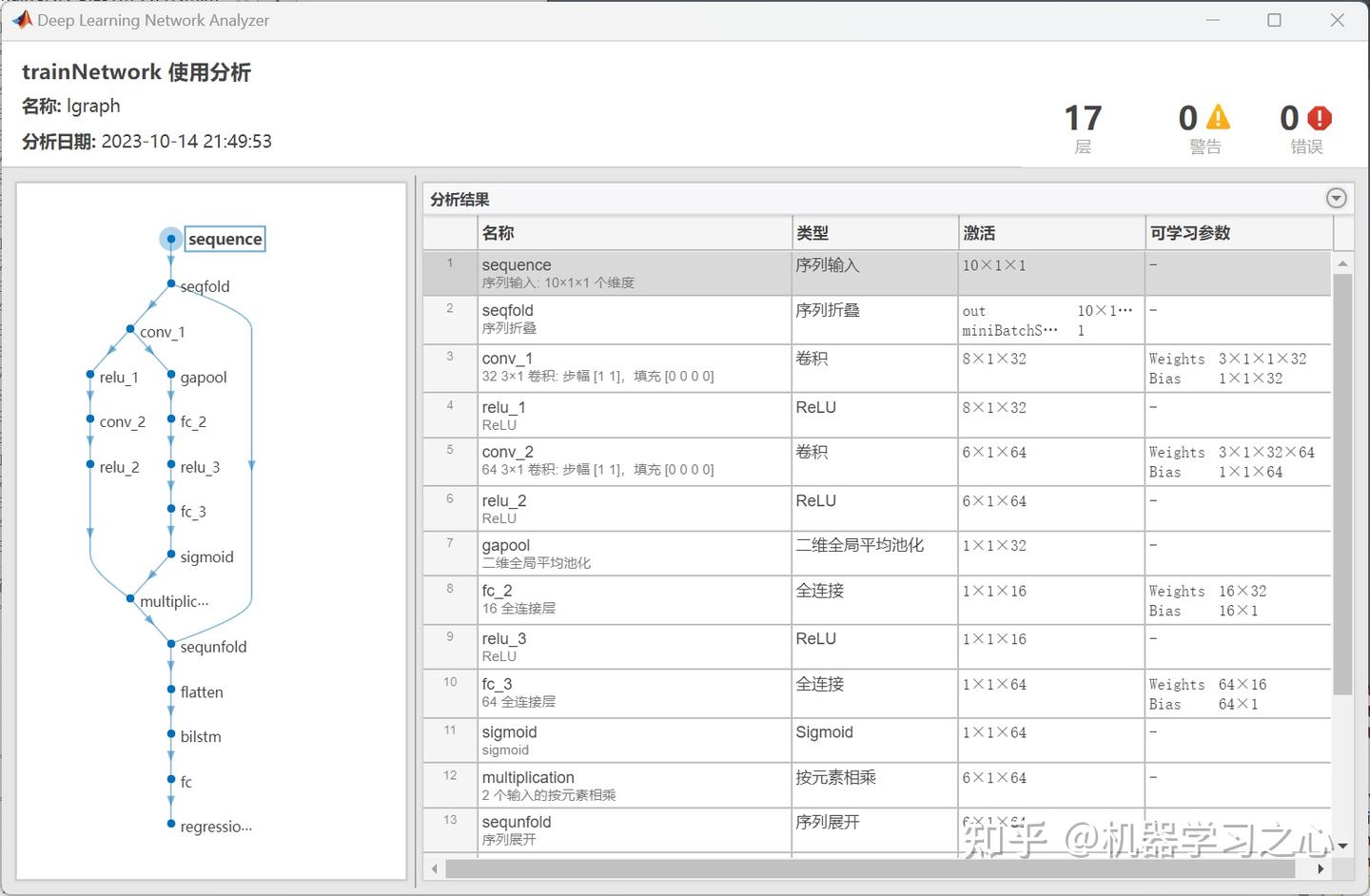Click the sequnfold row in table
Viewport: 1370px width, 896px height.
pos(877,830)
